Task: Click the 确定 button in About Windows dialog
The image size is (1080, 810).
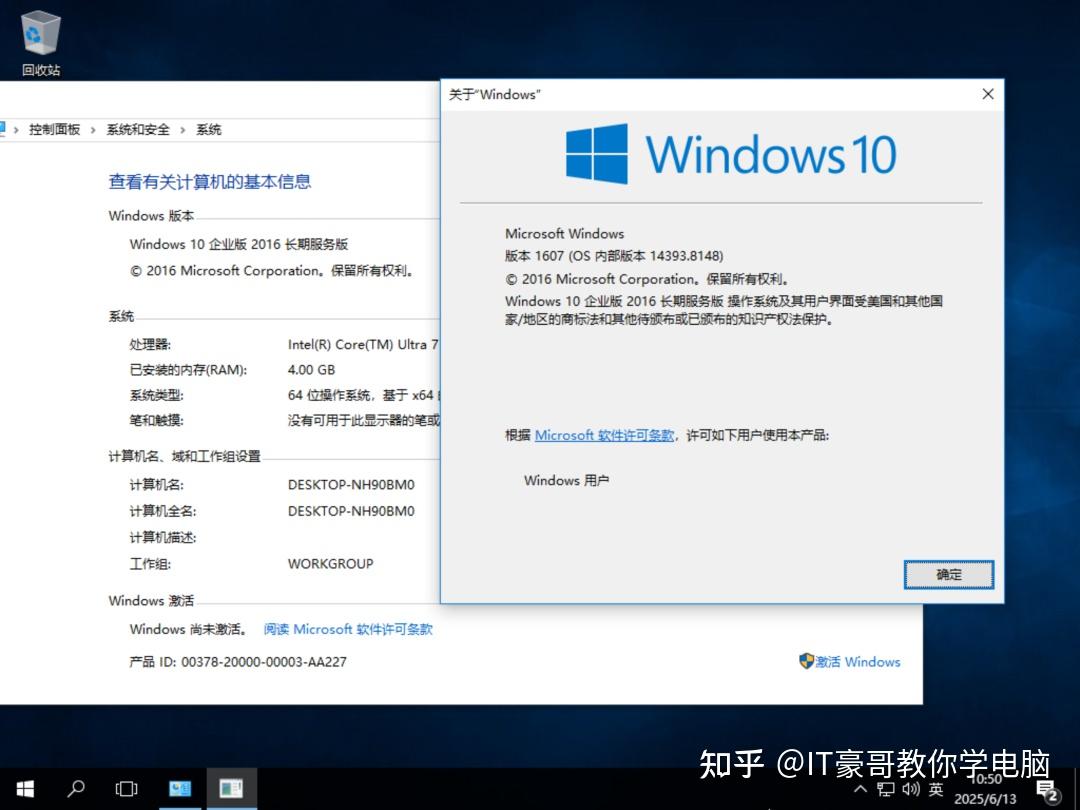Action: coord(947,574)
